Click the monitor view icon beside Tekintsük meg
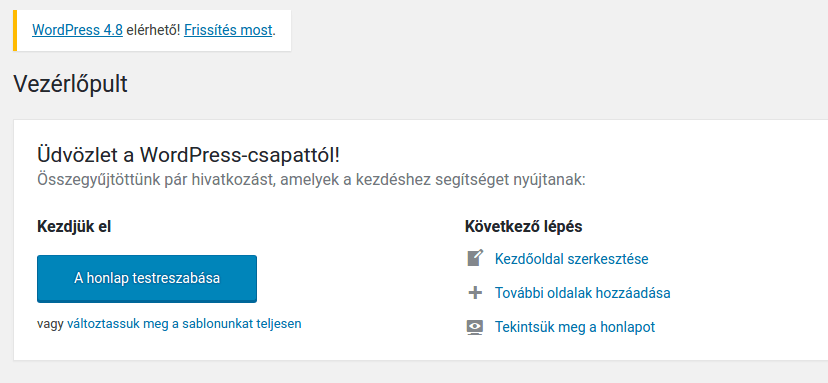 pyautogui.click(x=475, y=328)
